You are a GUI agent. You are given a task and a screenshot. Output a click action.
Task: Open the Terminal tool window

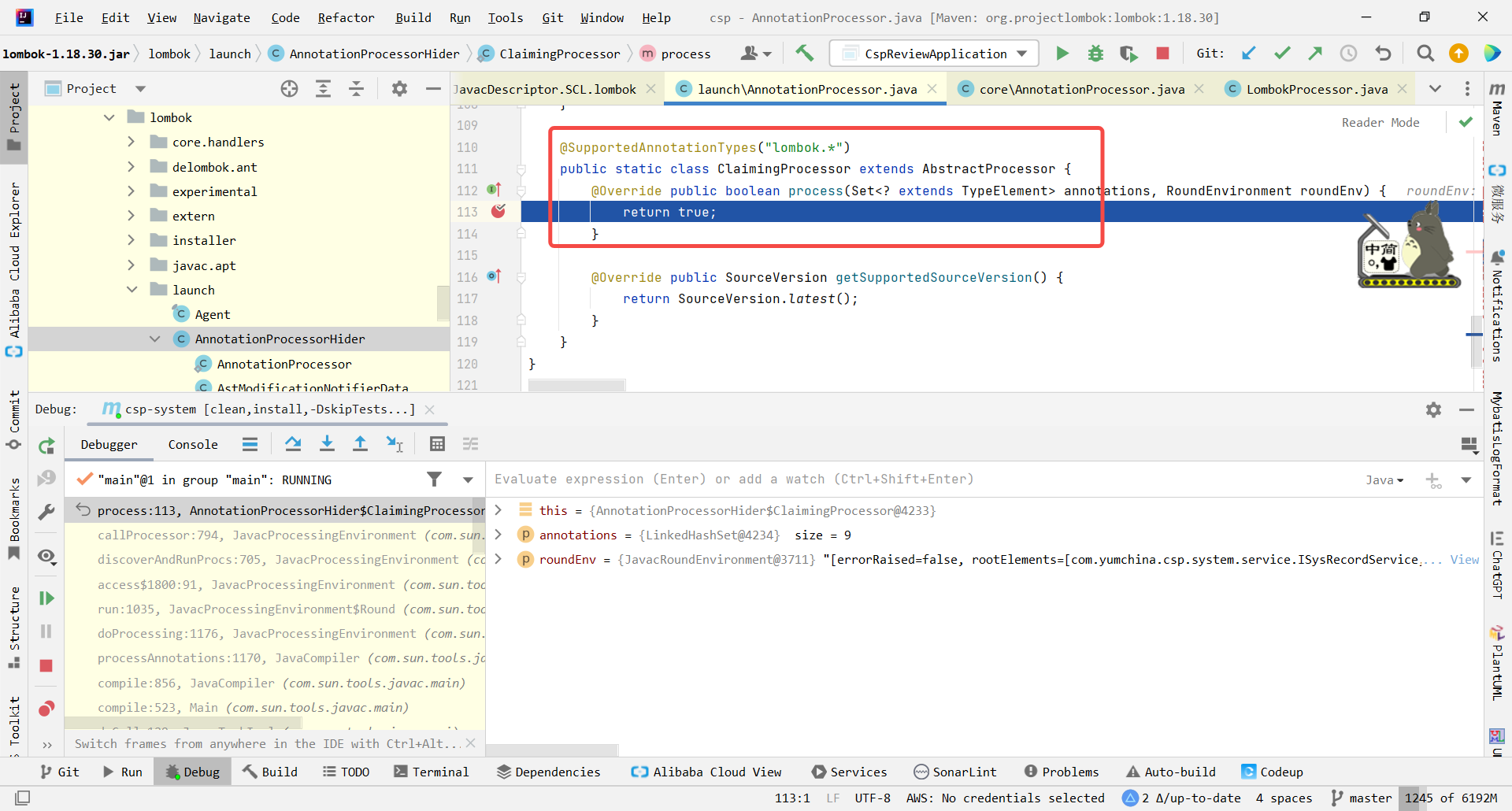click(x=431, y=772)
